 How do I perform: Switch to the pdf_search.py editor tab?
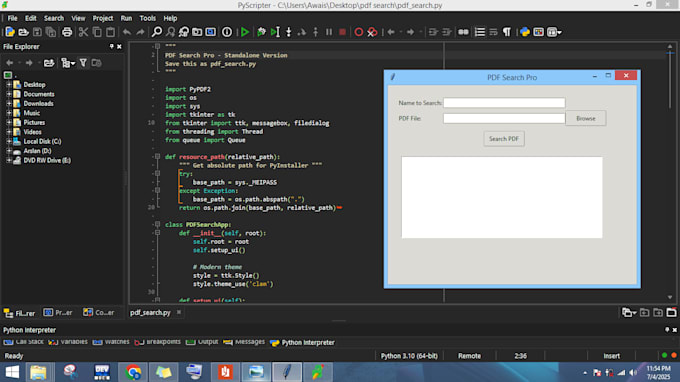150,313
